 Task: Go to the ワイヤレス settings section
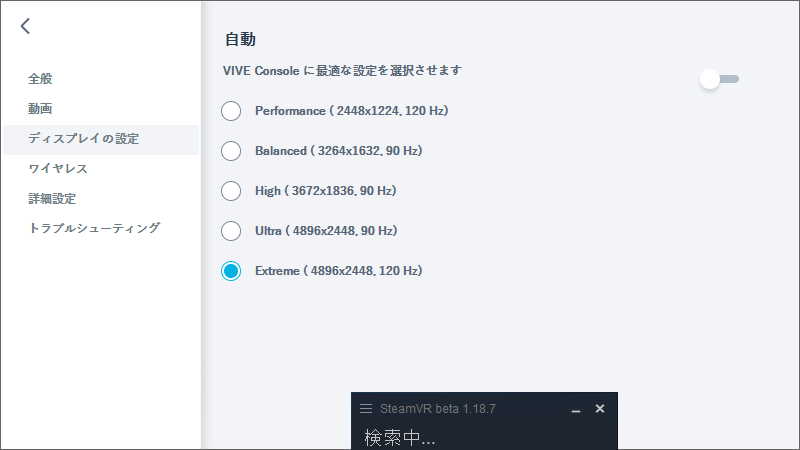tap(58, 168)
